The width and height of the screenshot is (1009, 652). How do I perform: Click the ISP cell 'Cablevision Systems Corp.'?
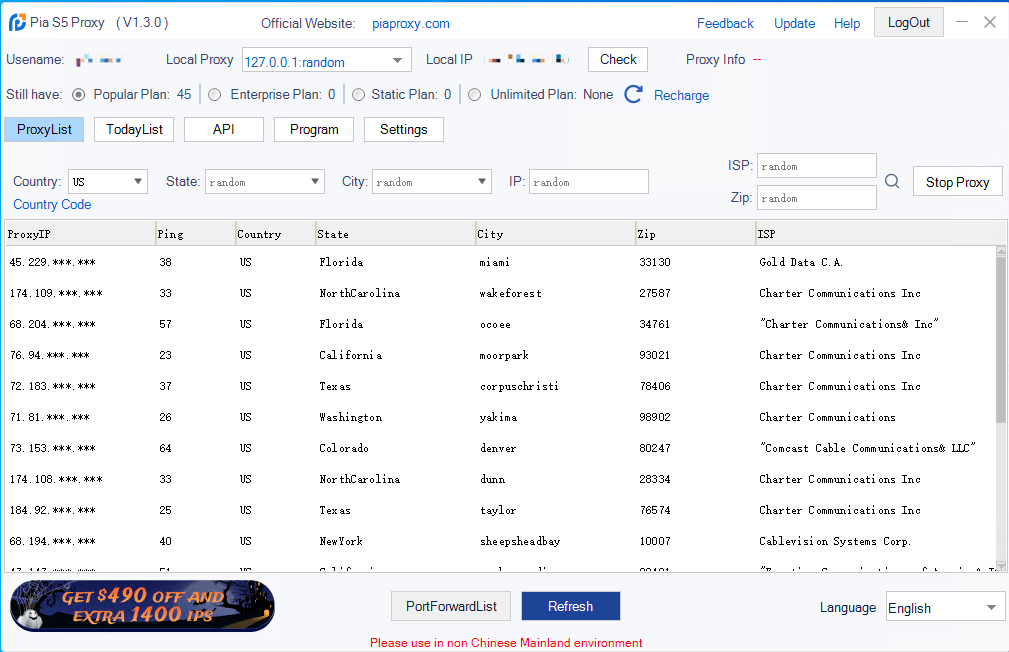tap(835, 541)
